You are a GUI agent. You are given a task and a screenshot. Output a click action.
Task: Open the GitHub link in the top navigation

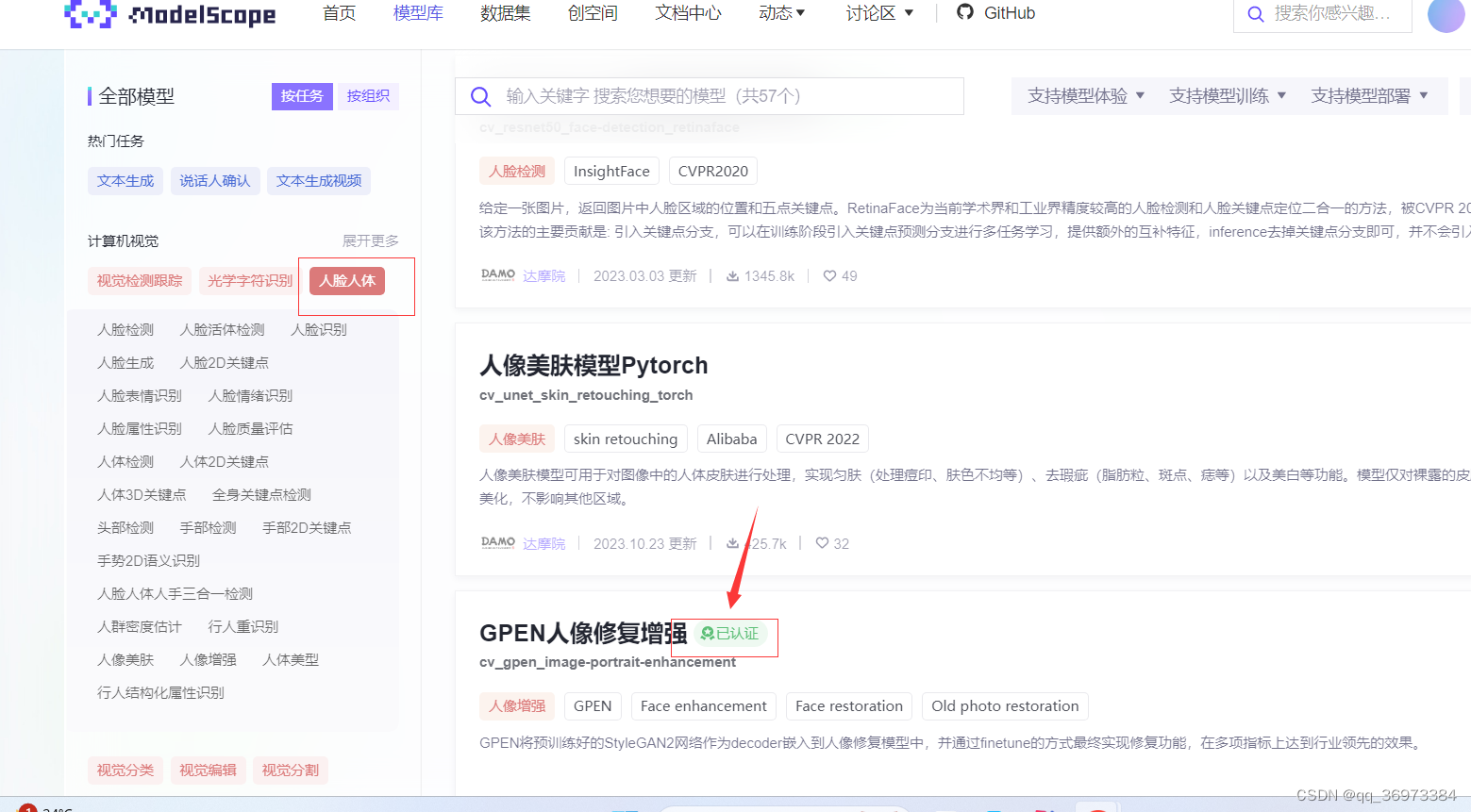click(x=996, y=13)
